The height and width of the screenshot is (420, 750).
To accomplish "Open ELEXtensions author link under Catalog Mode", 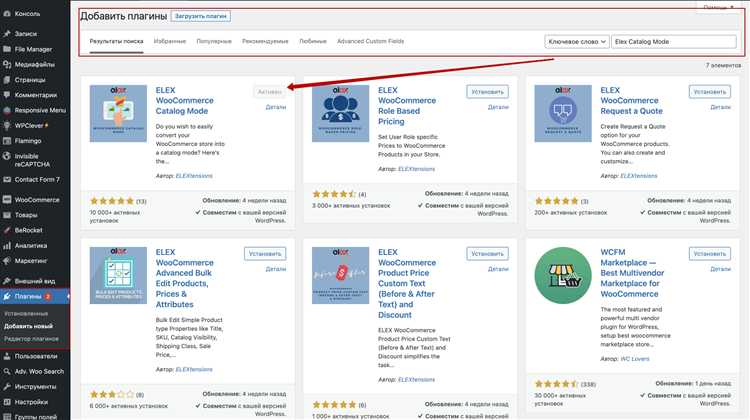I will pos(194,176).
